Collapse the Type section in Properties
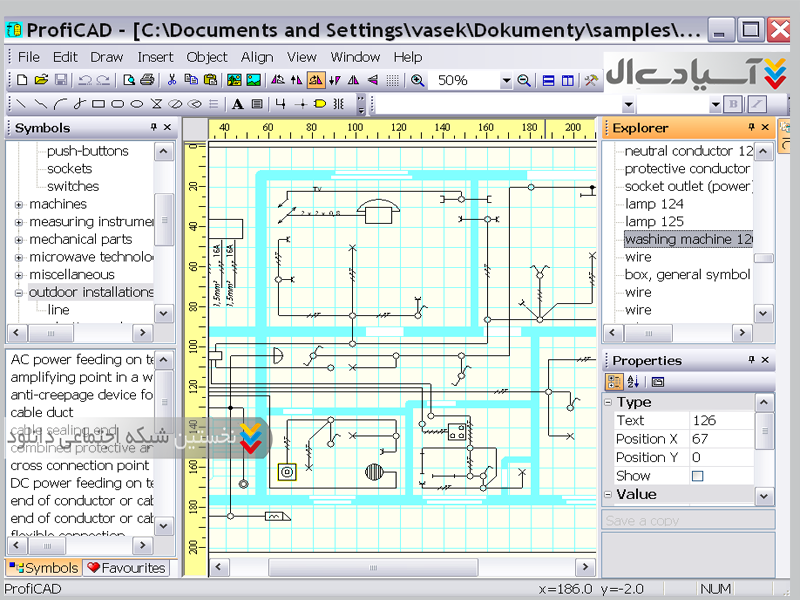800x600 pixels. click(x=609, y=402)
